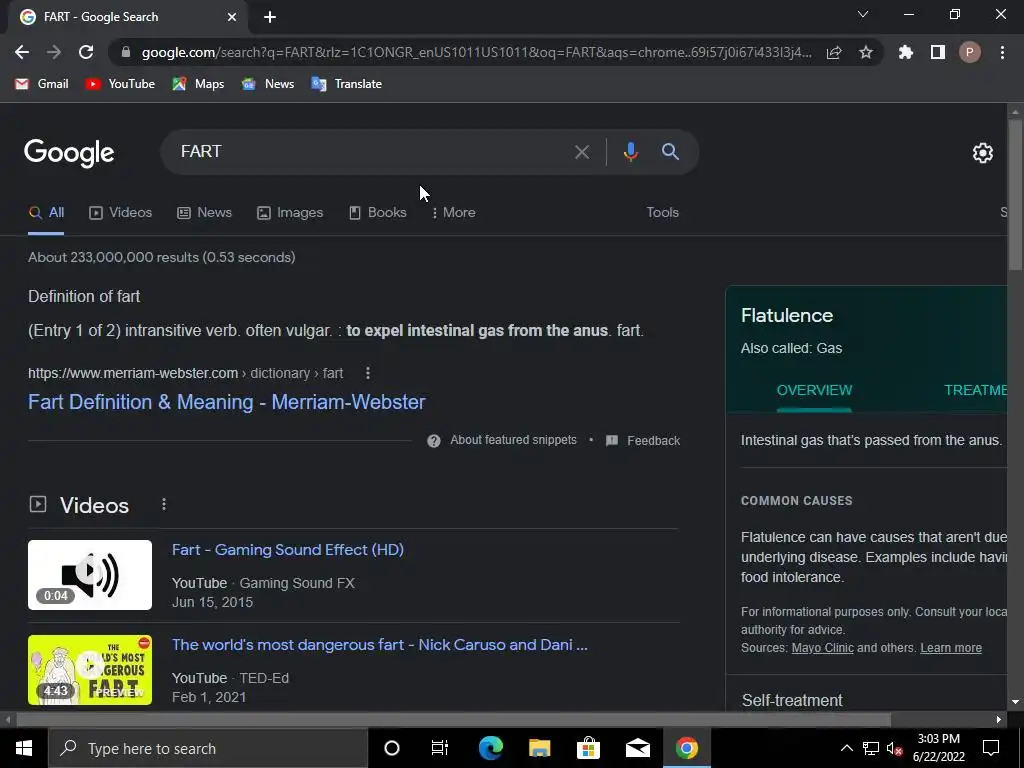Click Learn more in Flatulence panel
Screen dimensions: 1024x768
tap(951, 648)
